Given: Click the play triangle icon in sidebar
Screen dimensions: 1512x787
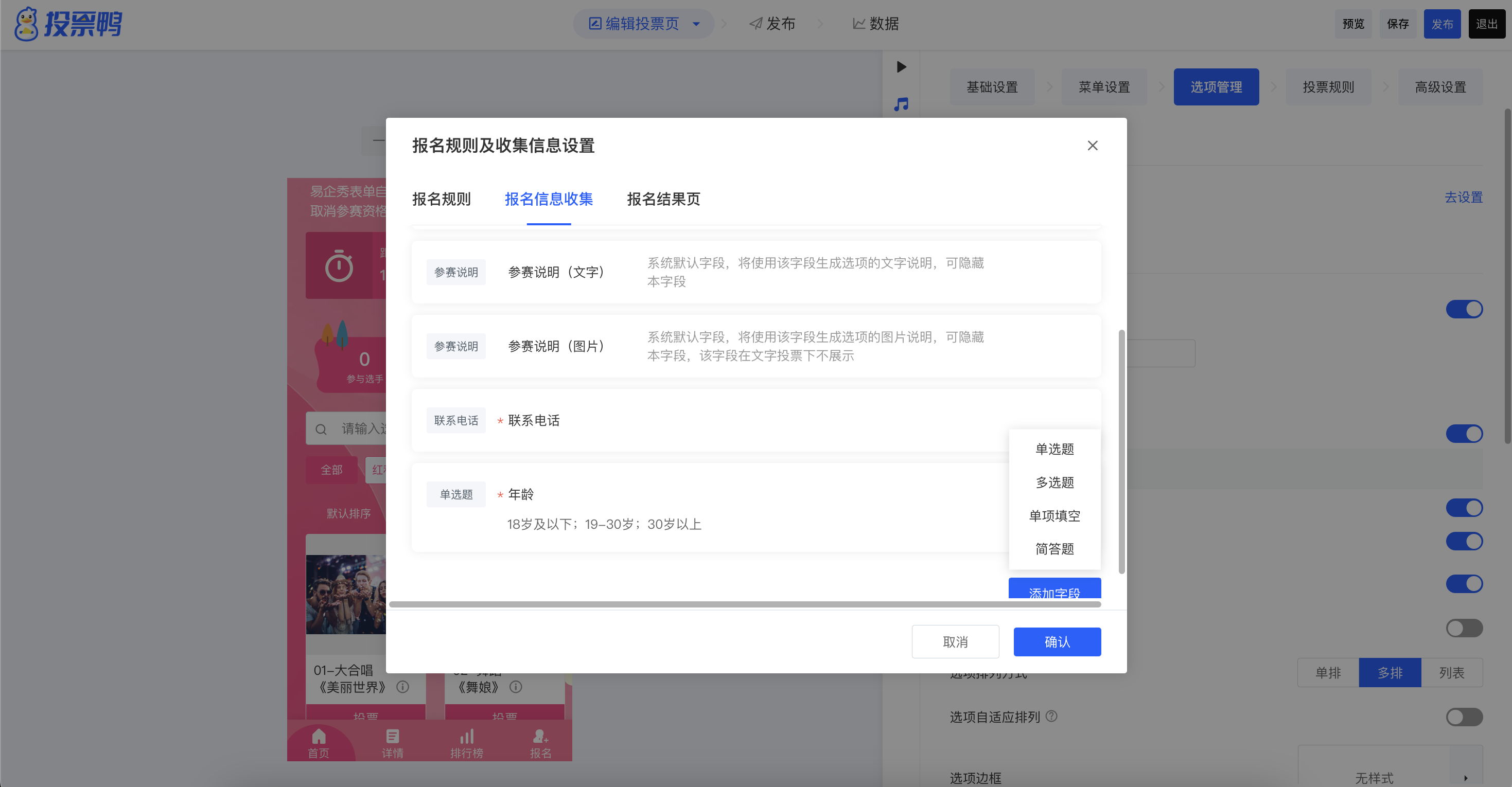Looking at the screenshot, I should coord(902,67).
